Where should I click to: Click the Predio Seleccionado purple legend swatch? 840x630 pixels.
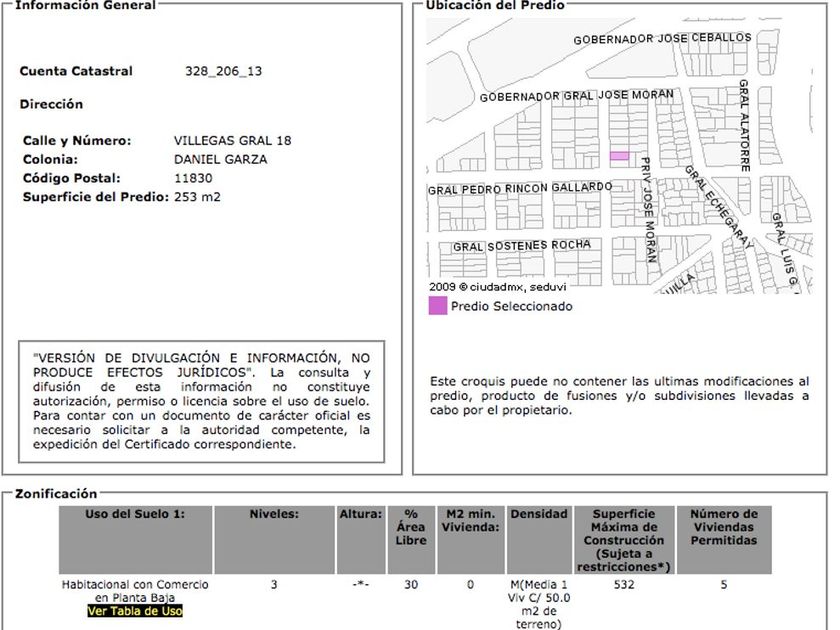coord(438,306)
